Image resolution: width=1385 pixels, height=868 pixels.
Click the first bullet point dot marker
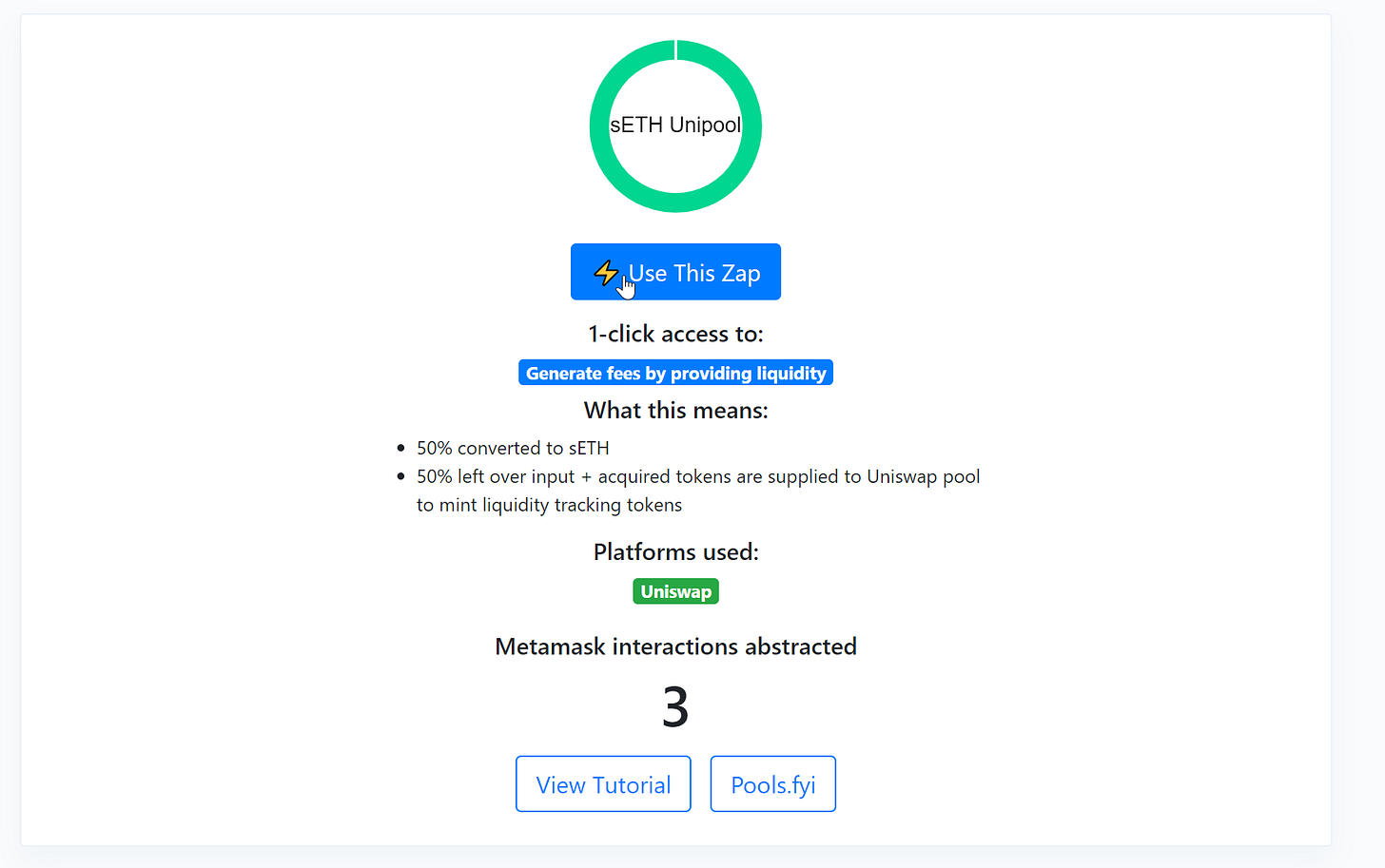point(401,448)
